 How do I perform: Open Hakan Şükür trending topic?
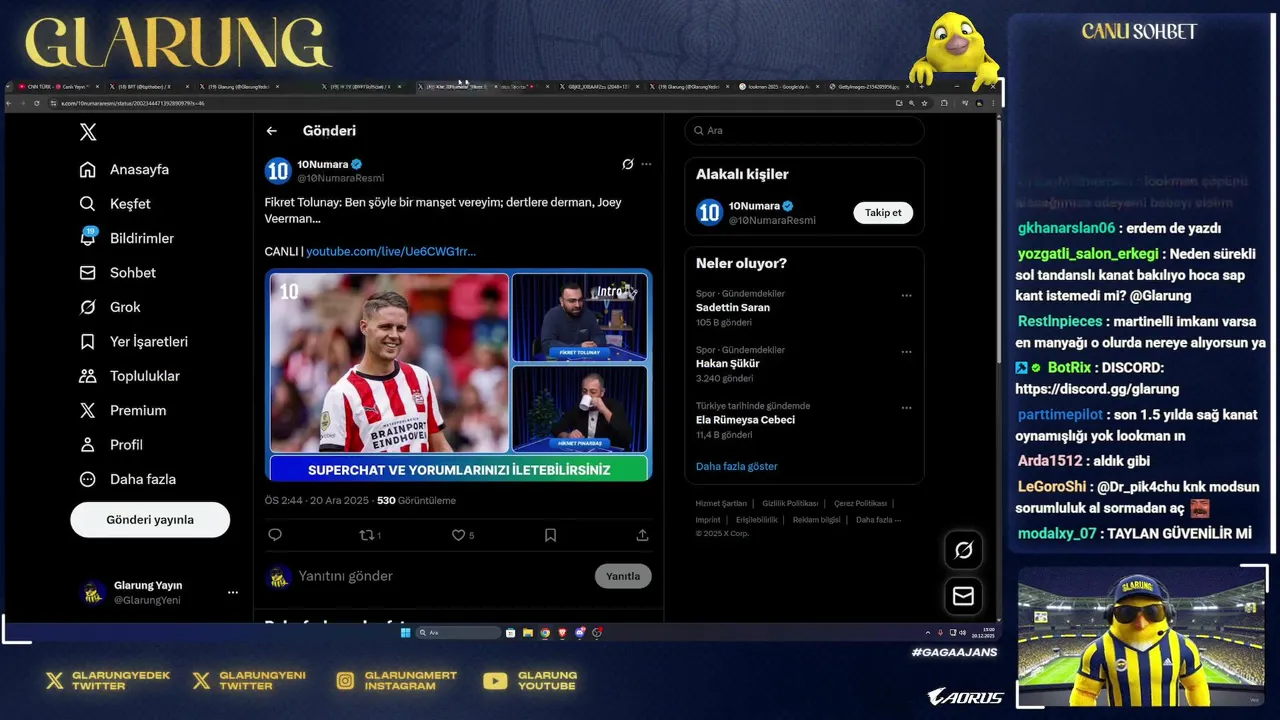(728, 364)
